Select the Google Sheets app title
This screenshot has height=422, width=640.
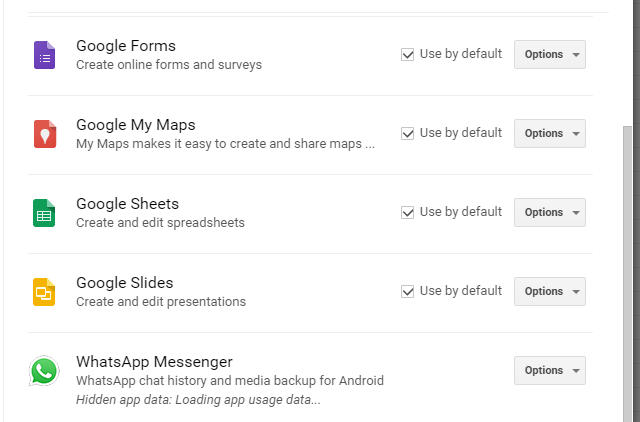(127, 204)
